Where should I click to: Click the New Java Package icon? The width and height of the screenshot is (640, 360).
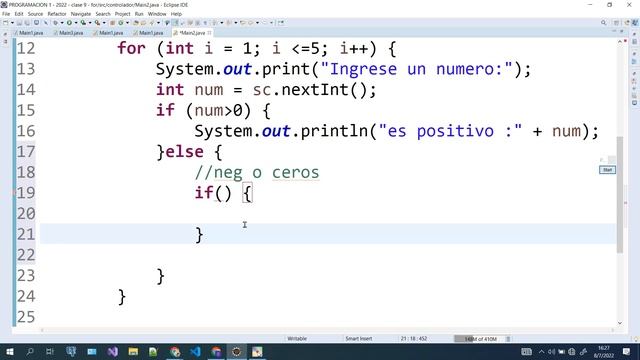pyautogui.click(x=112, y=23)
